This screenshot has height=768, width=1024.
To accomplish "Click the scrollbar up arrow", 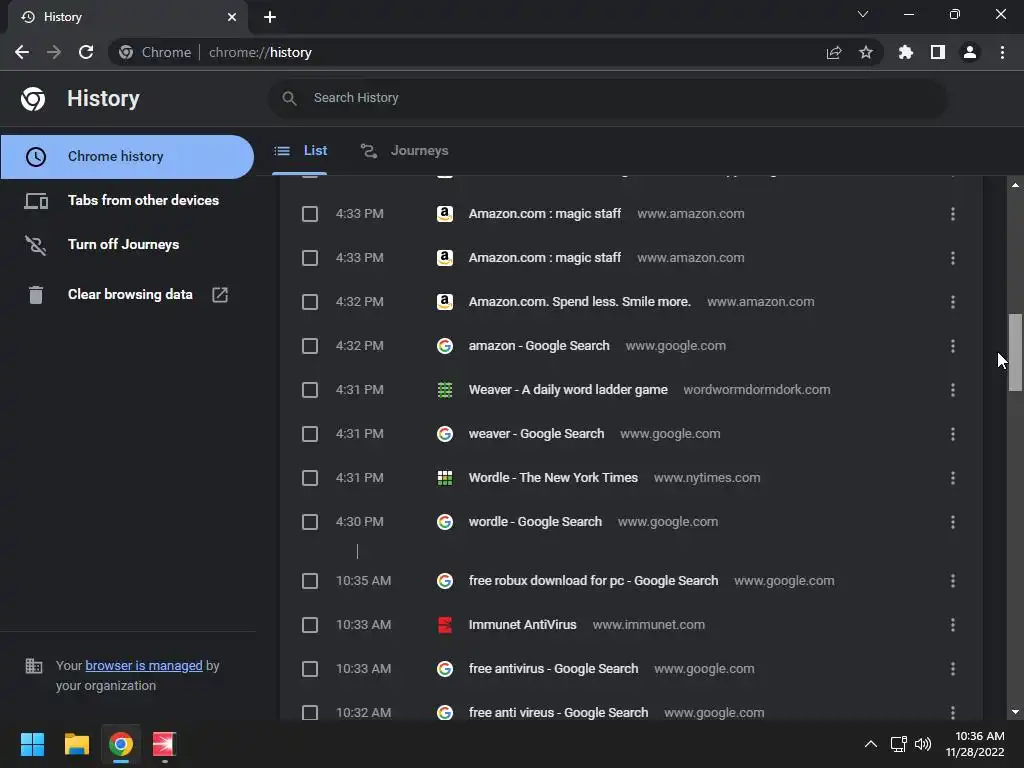I will (x=1015, y=185).
